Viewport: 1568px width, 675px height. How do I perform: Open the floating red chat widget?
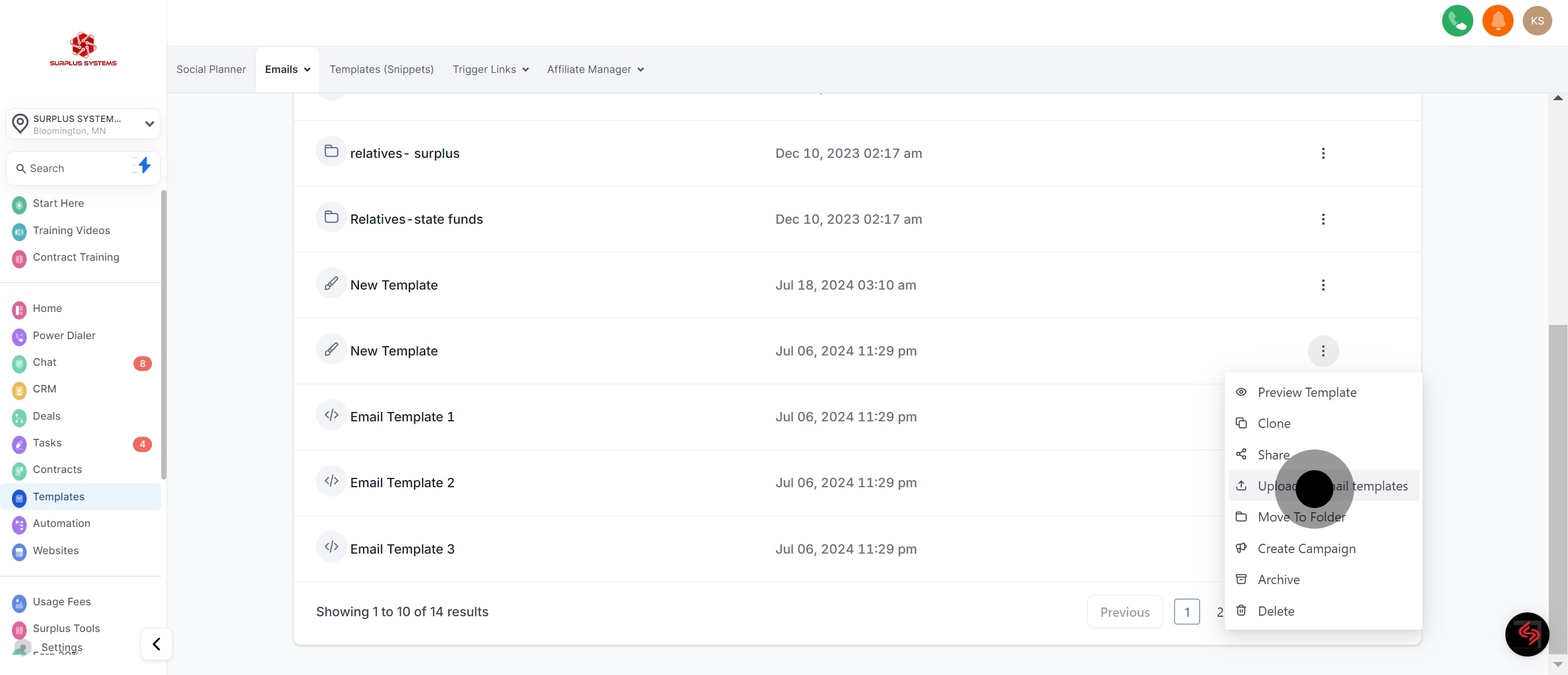1527,634
